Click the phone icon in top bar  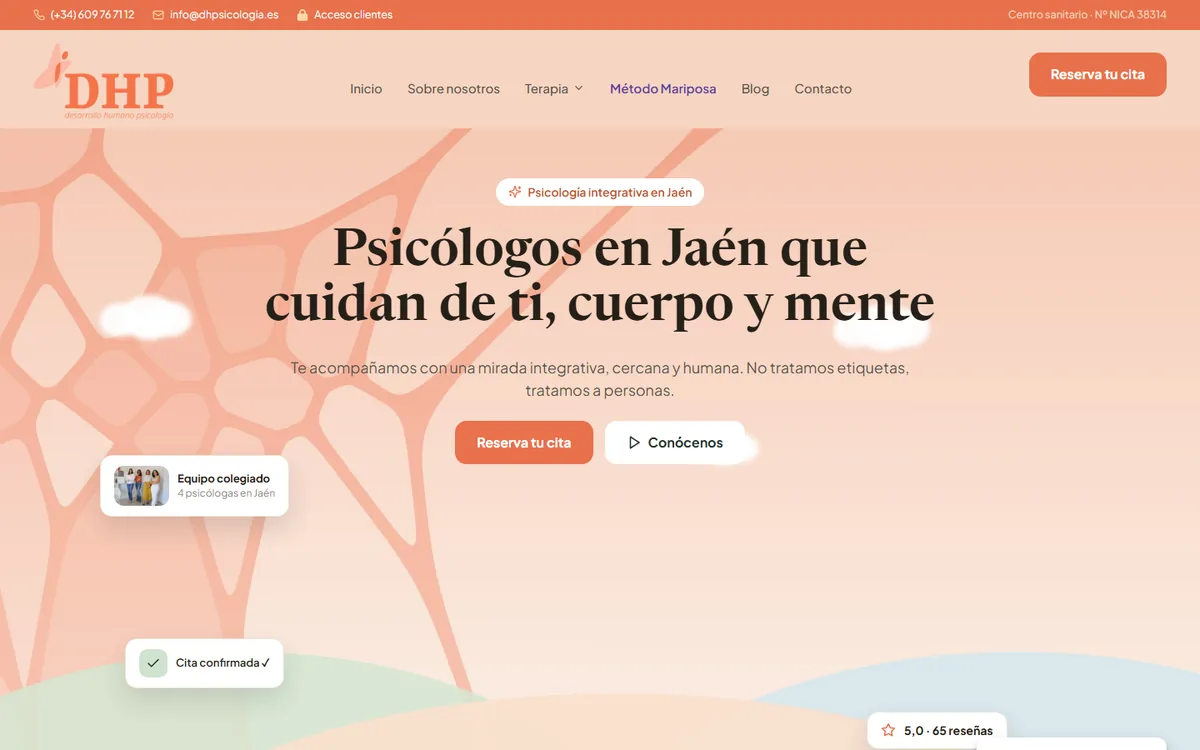(x=39, y=15)
